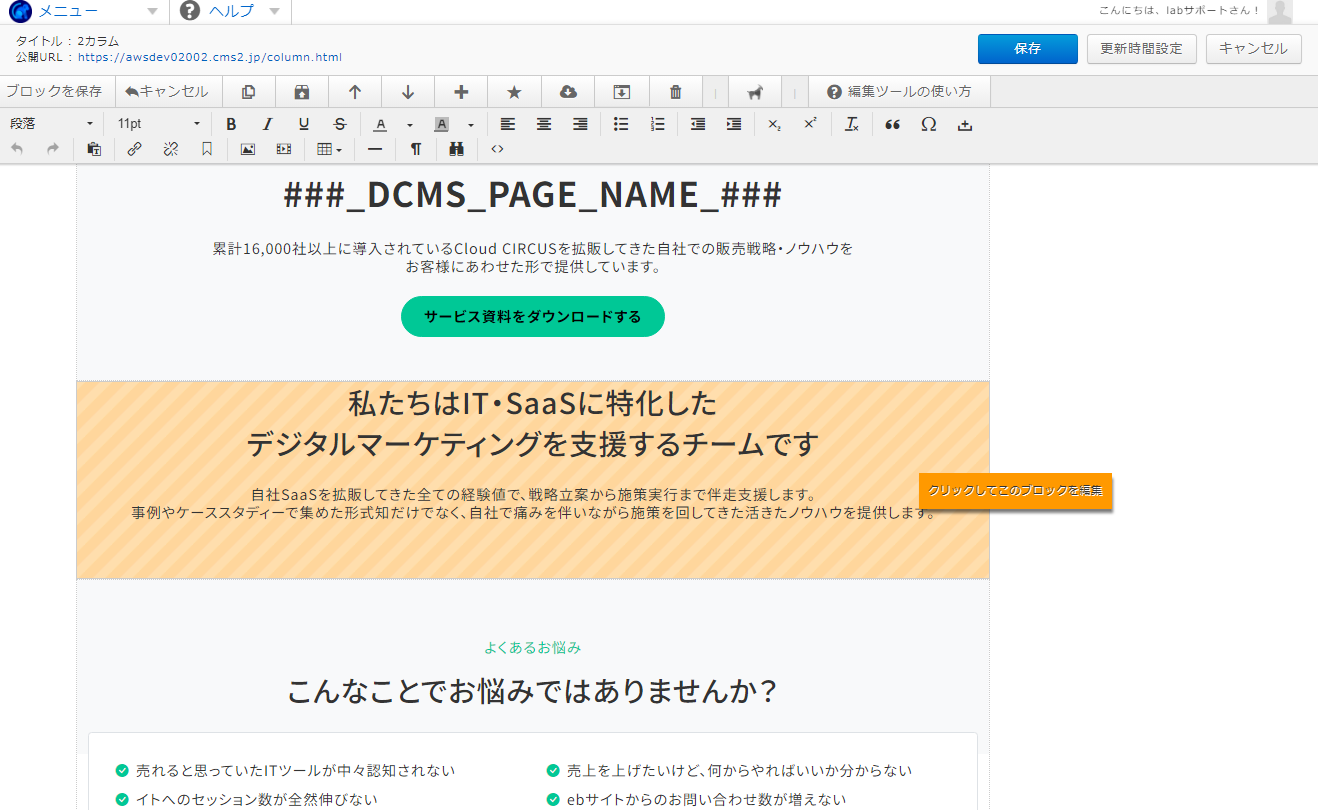The height and width of the screenshot is (810, 1318).
Task: Open the メニュー menu
Action: click(67, 11)
